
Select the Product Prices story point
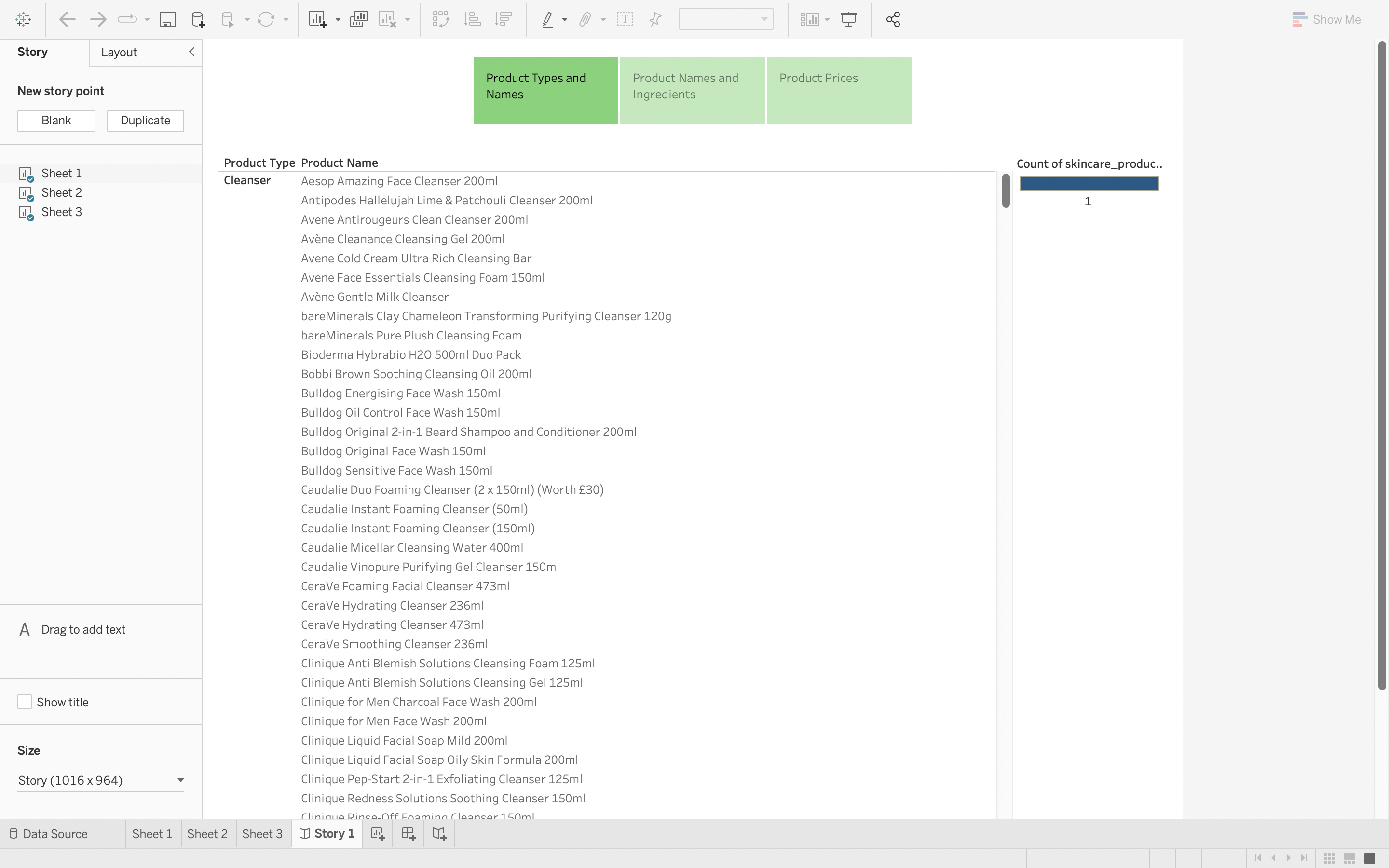[839, 90]
